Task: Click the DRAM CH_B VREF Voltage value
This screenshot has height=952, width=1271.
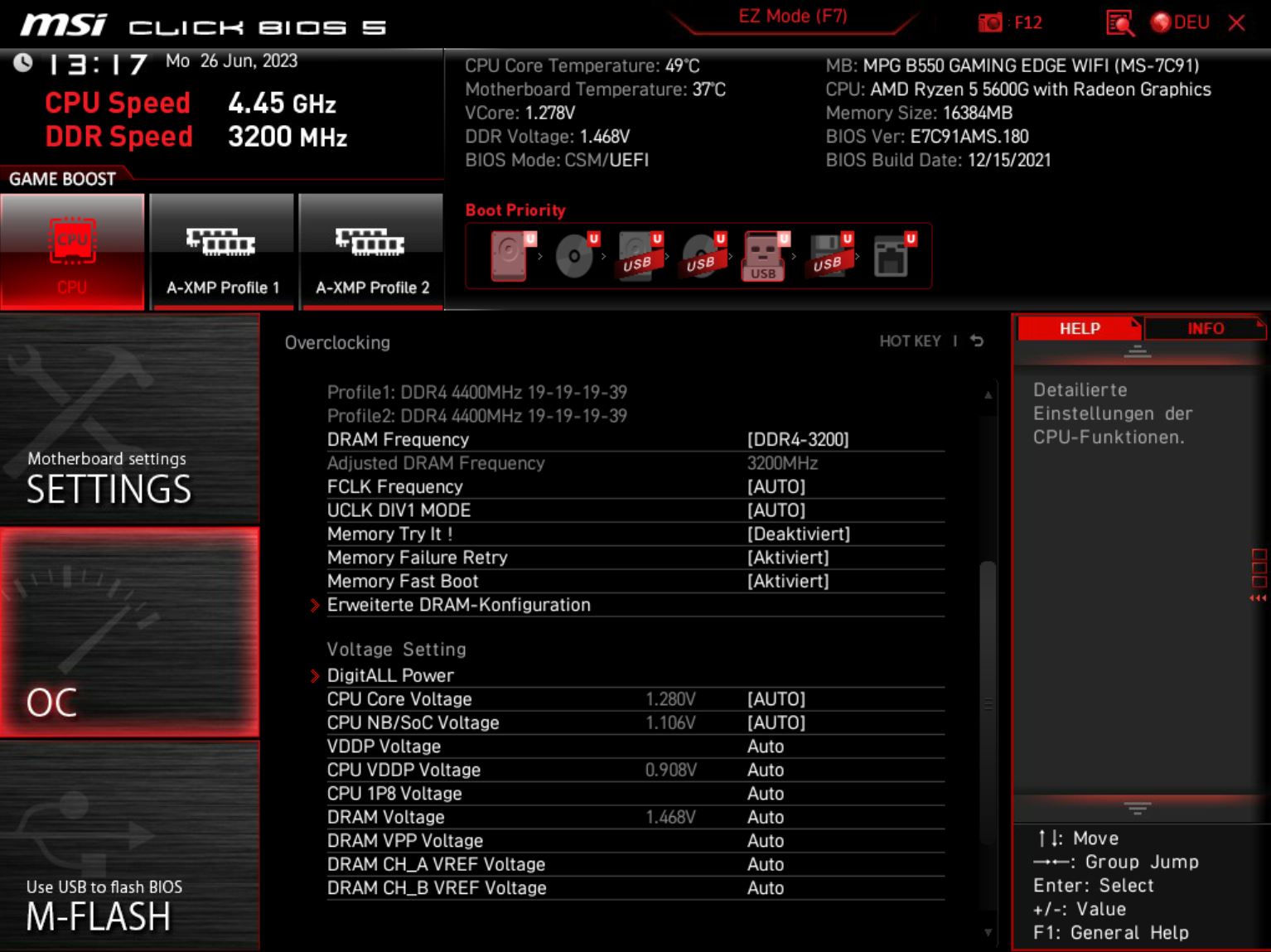Action: coord(766,888)
